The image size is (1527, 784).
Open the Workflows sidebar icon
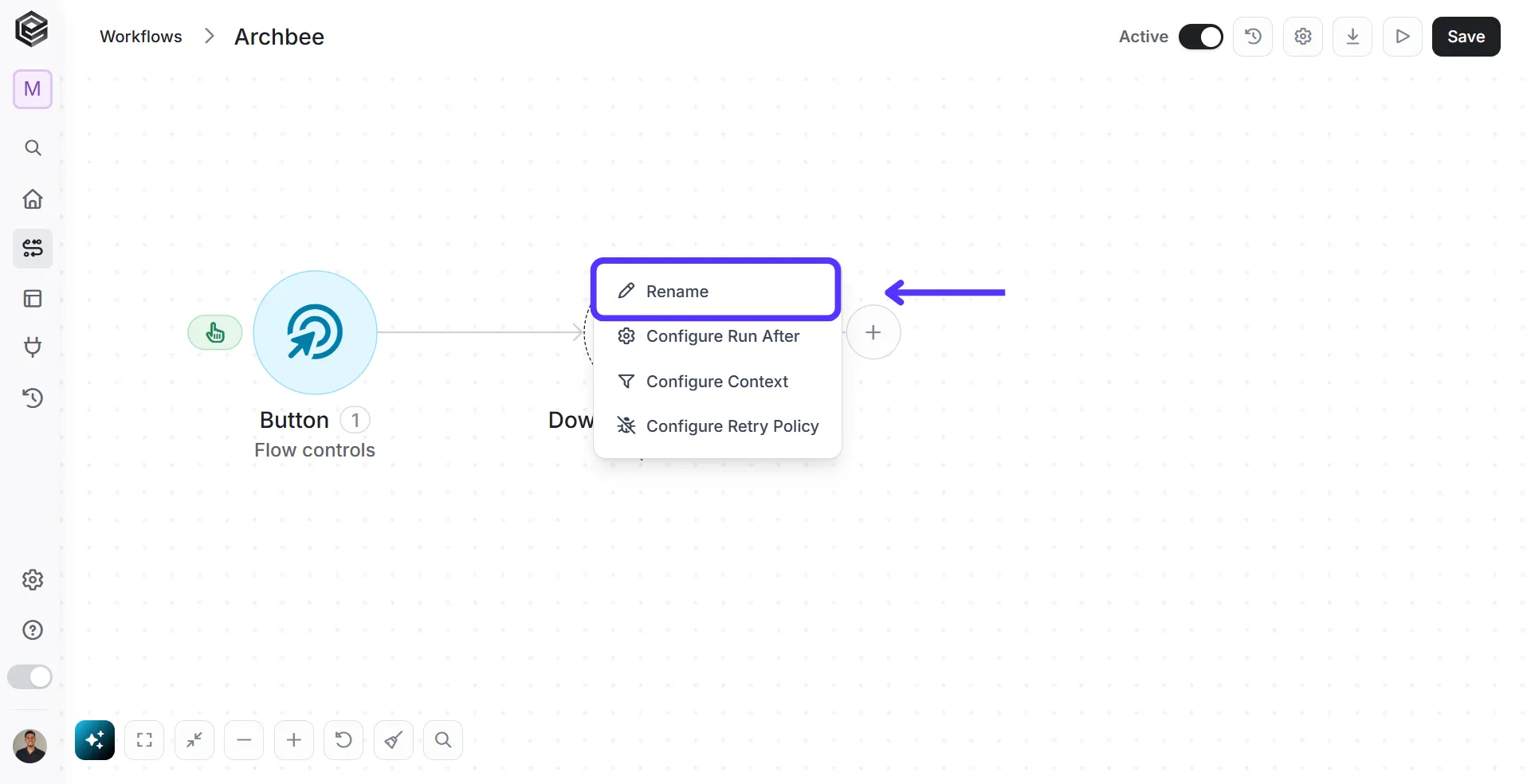coord(33,249)
